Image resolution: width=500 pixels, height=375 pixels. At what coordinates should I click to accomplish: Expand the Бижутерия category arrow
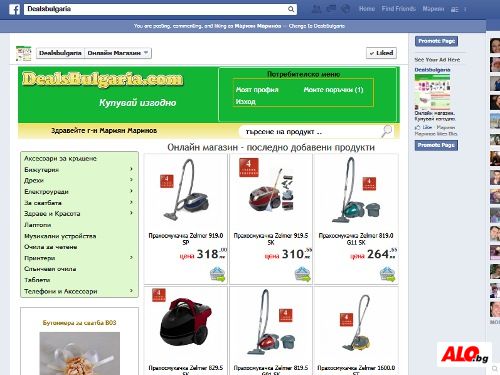tap(131, 169)
